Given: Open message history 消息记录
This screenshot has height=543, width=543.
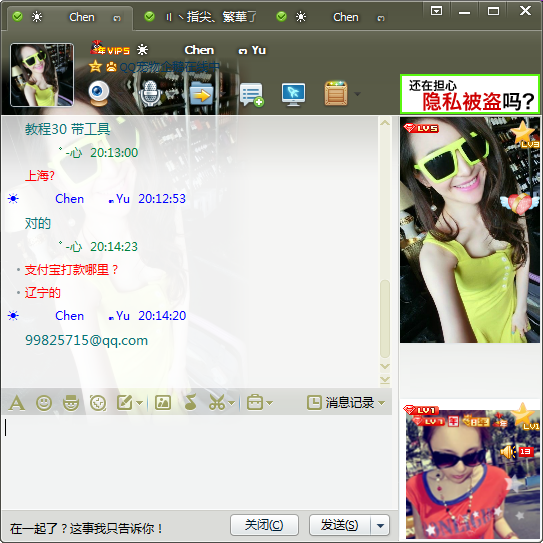Looking at the screenshot, I should [341, 403].
